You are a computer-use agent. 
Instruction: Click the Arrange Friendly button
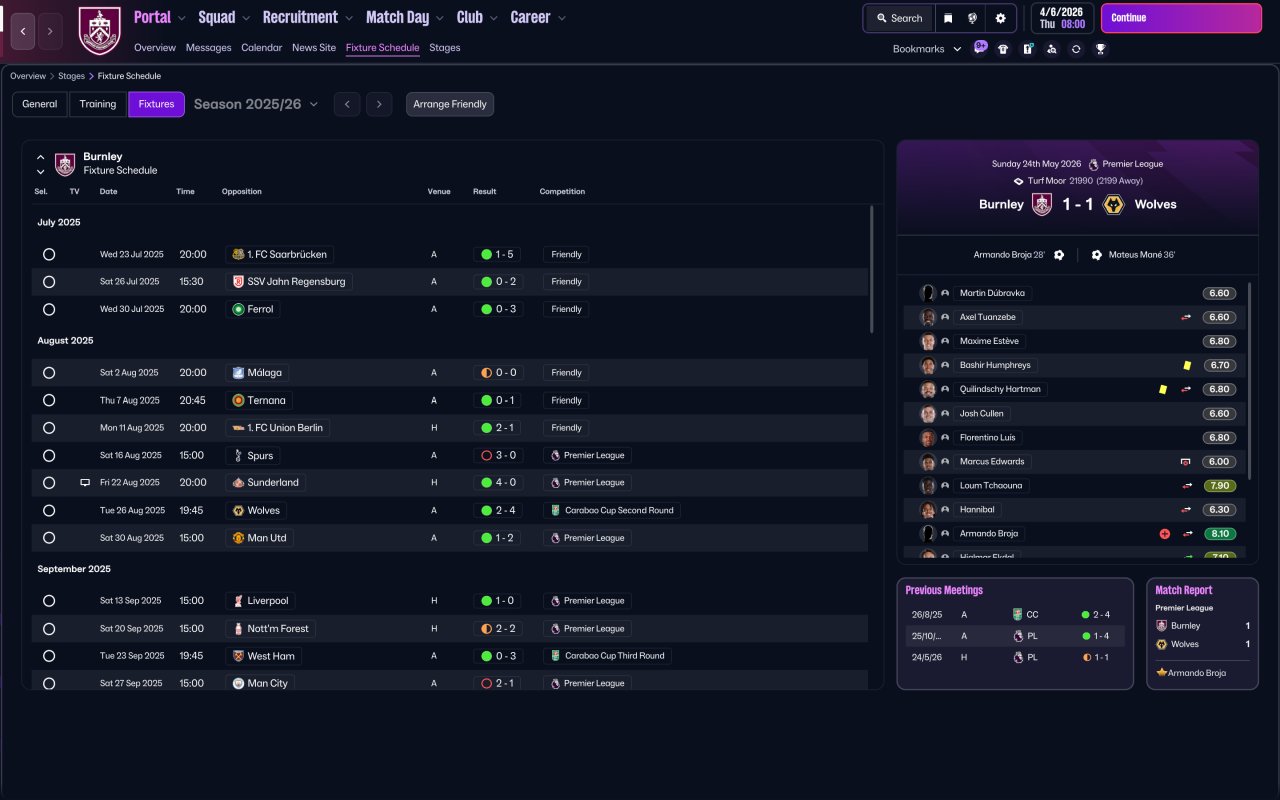[x=450, y=104]
